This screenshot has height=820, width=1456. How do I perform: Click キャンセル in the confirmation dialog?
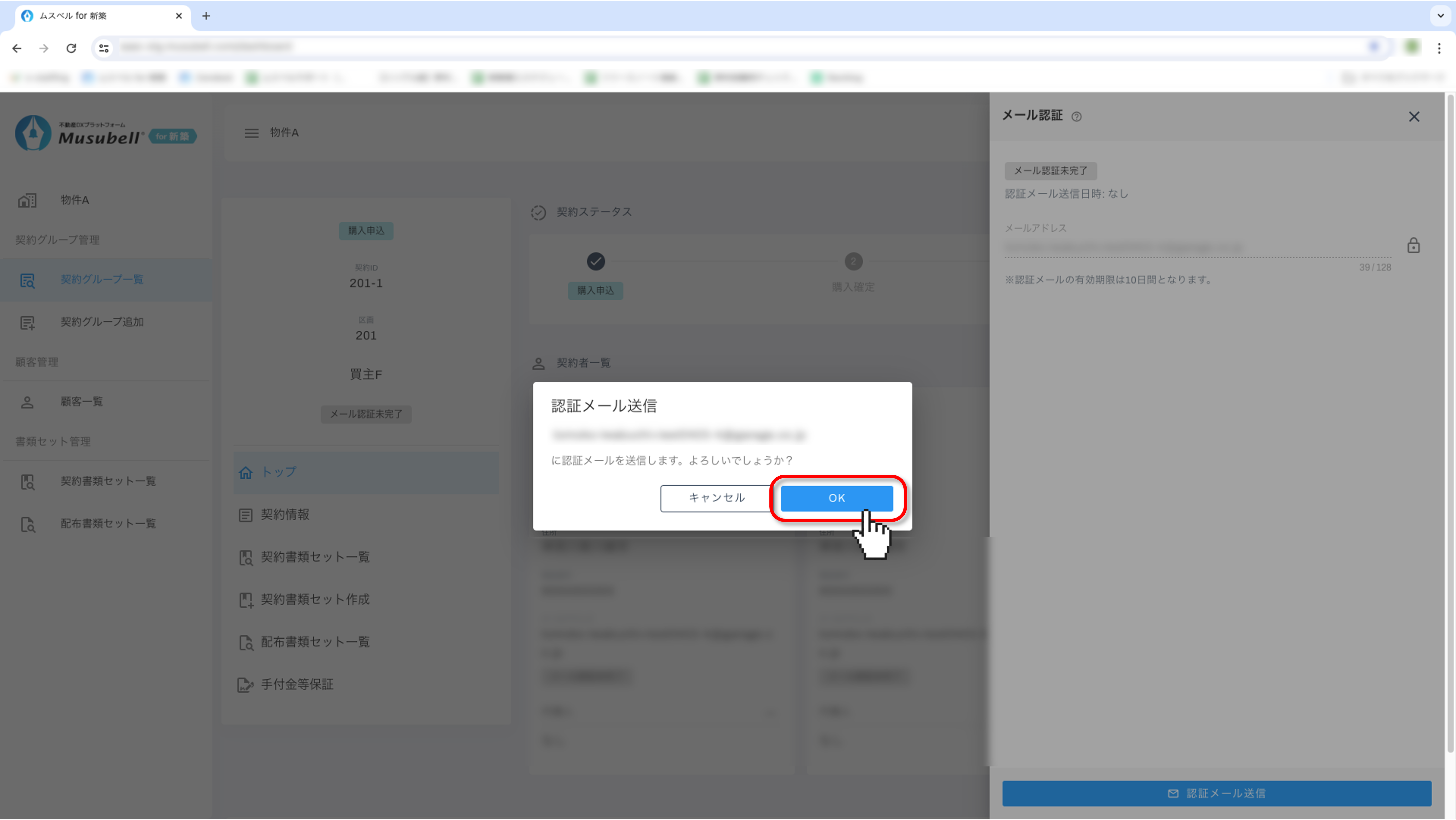point(716,498)
